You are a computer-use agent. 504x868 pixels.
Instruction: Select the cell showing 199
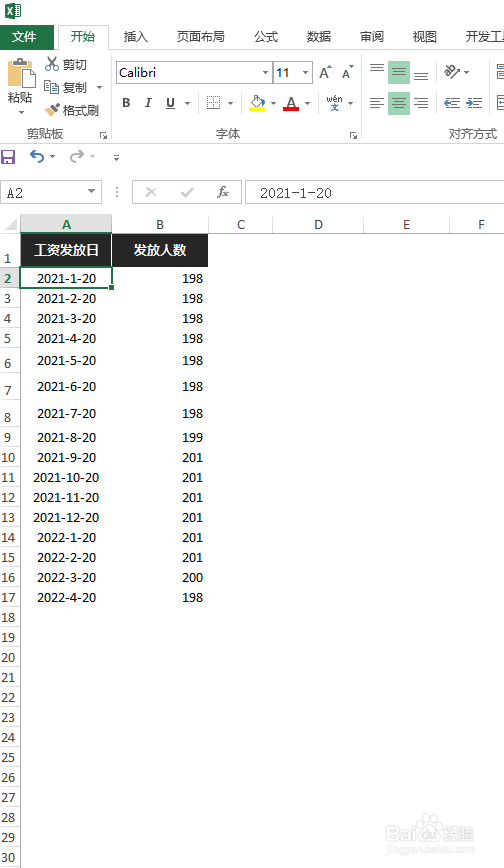click(x=160, y=437)
